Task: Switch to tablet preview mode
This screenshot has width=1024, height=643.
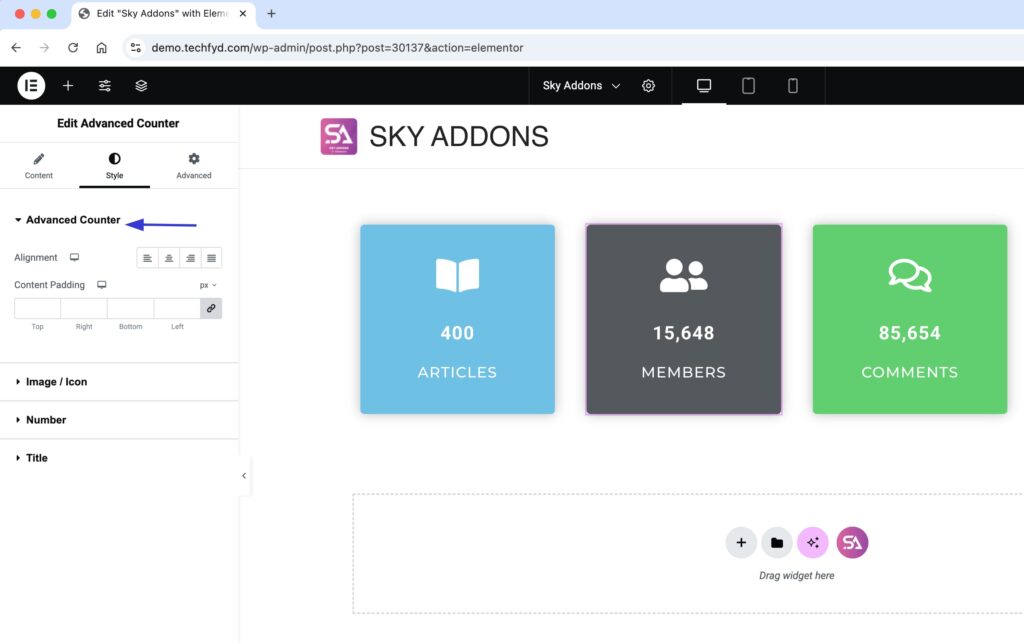Action: [x=748, y=86]
